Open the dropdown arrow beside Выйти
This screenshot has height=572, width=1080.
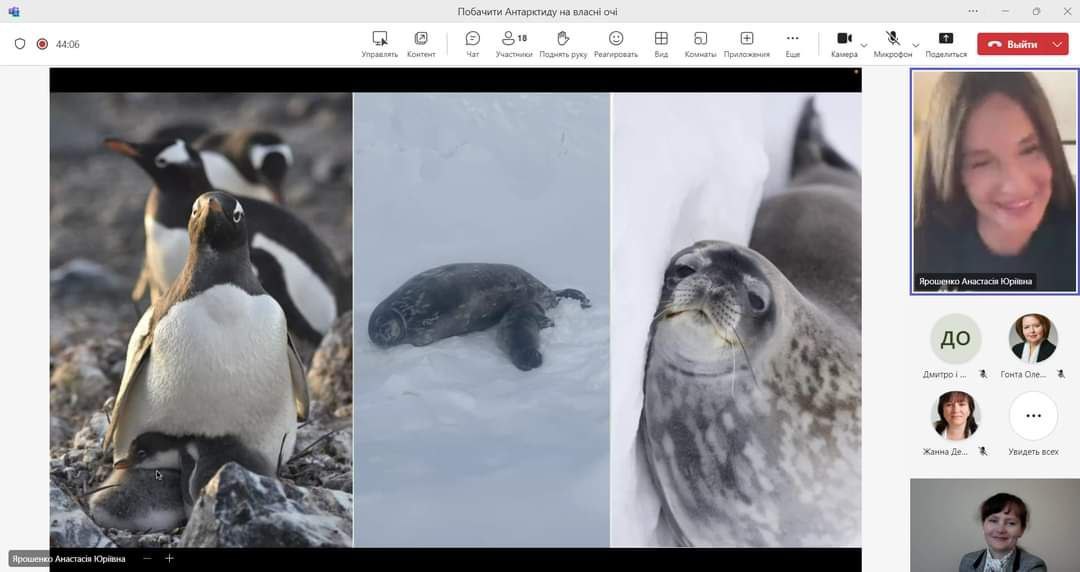pyautogui.click(x=1057, y=44)
